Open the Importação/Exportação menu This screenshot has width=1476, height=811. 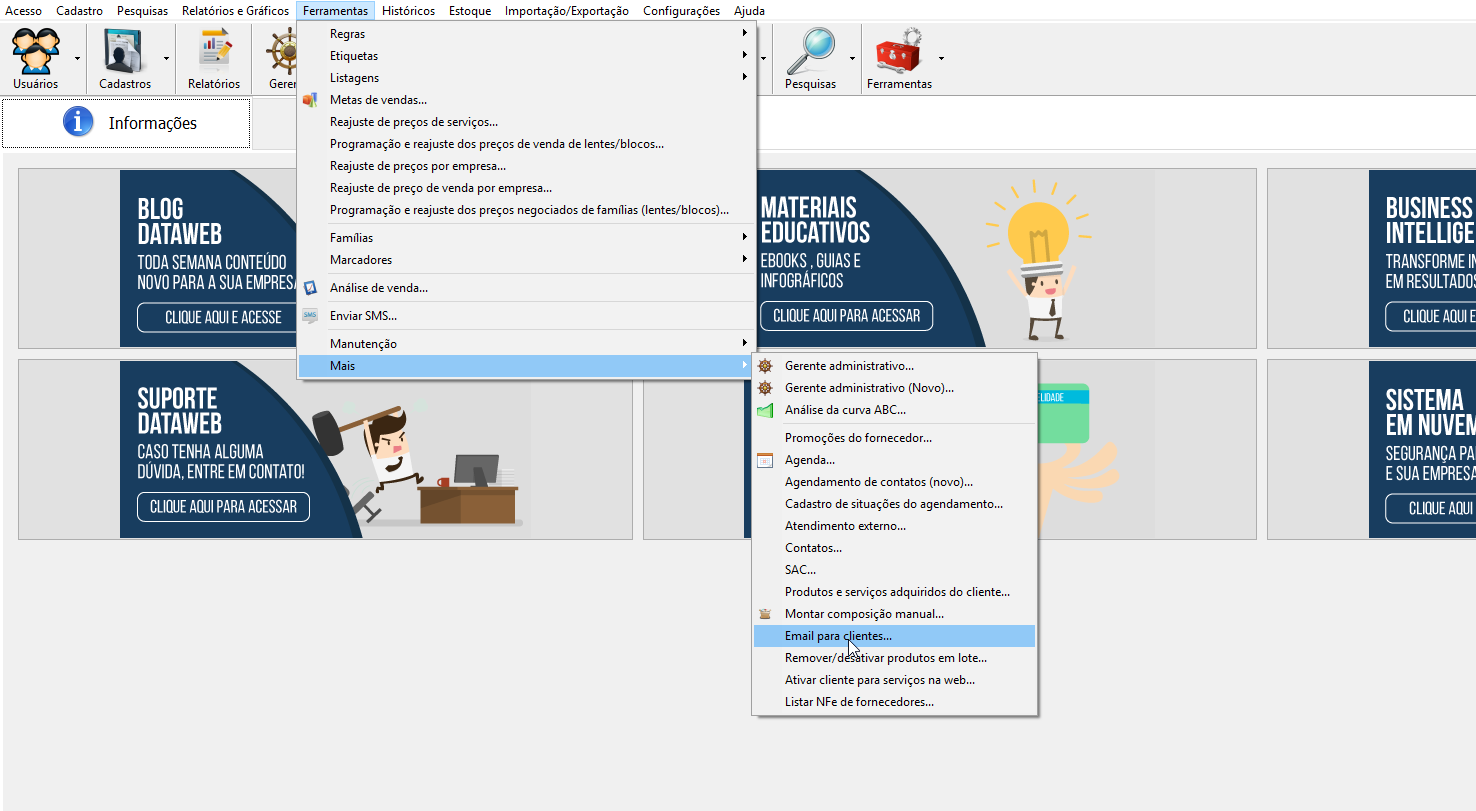point(567,11)
